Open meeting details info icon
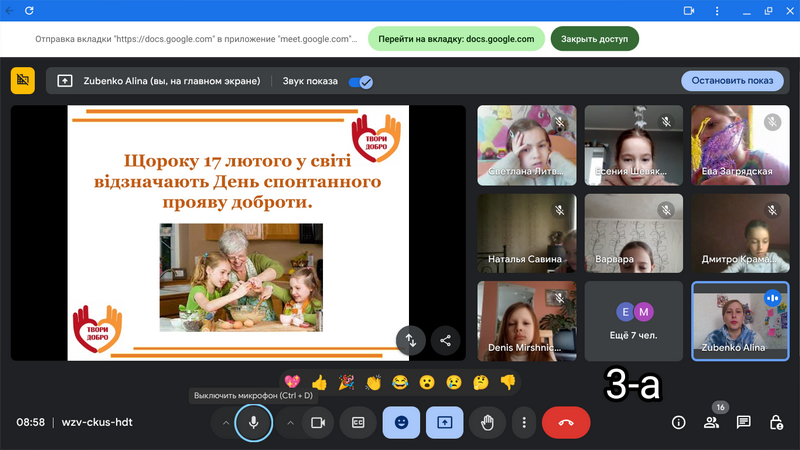800x450 pixels. (x=678, y=422)
